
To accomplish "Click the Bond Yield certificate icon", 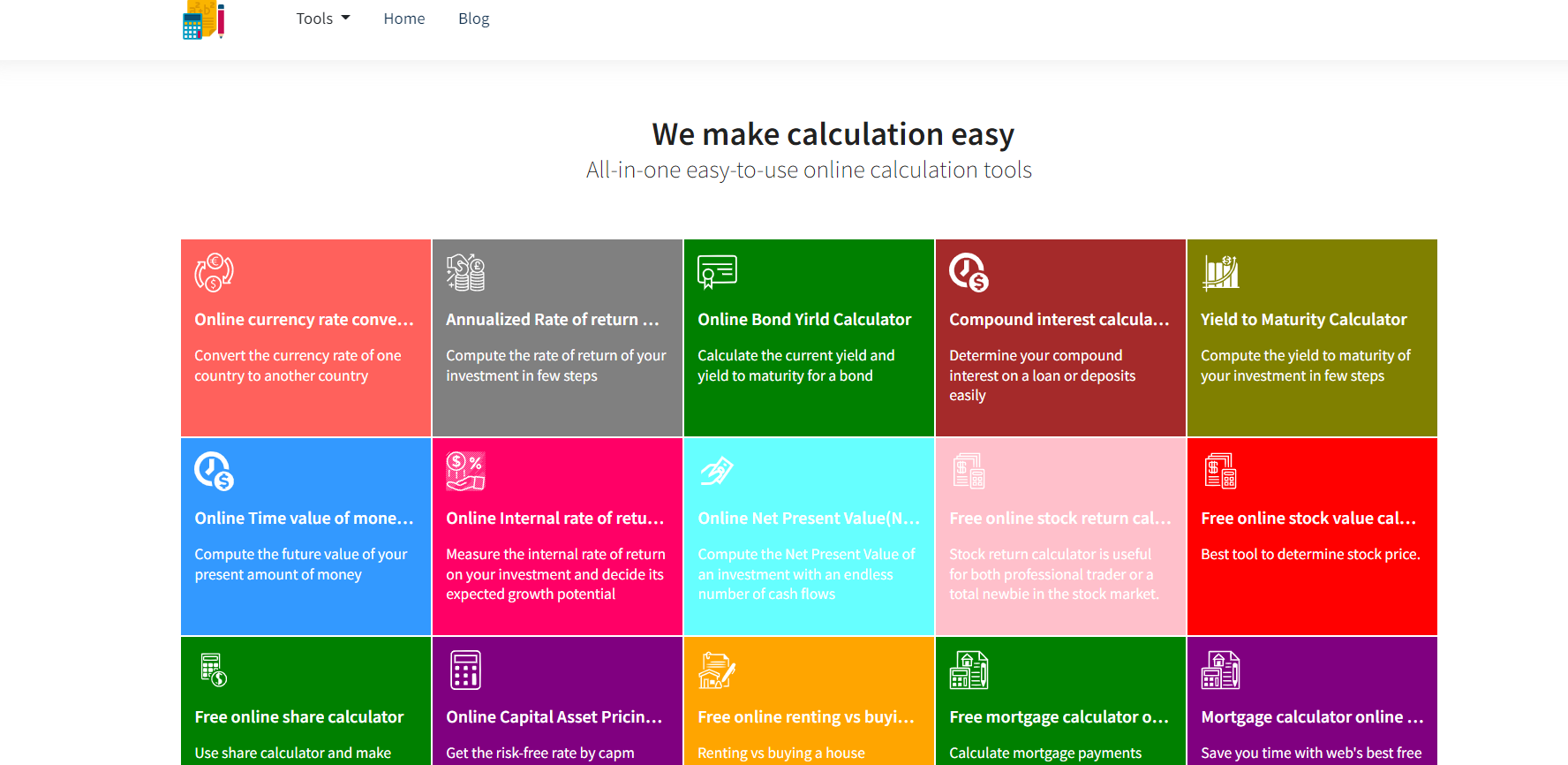I will click(x=717, y=272).
